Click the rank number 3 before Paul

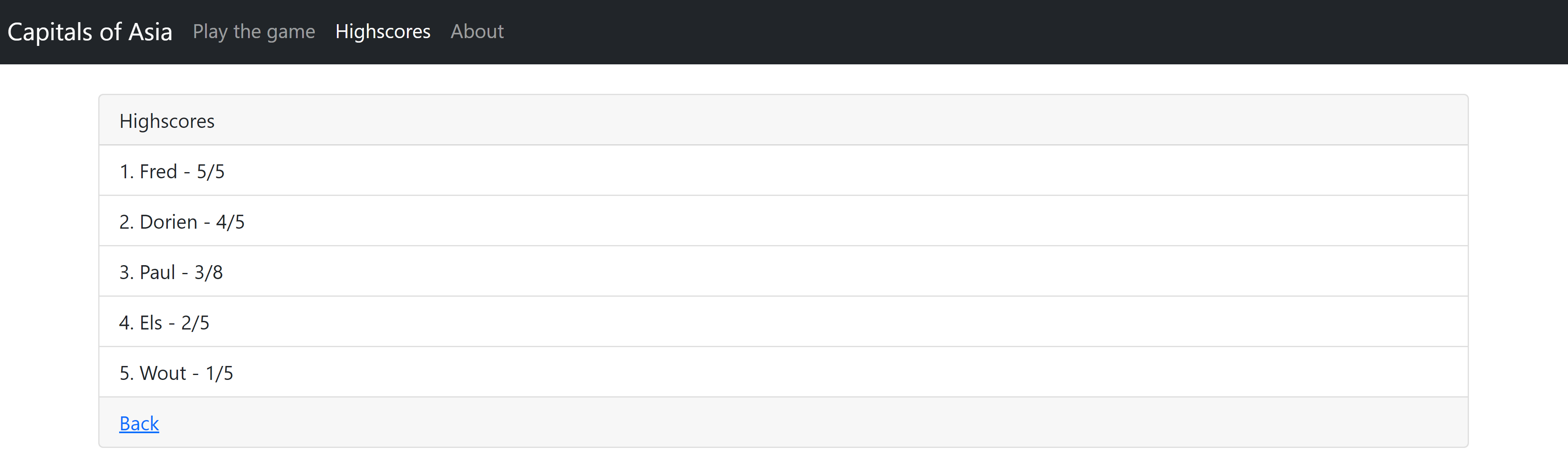pyautogui.click(x=125, y=273)
